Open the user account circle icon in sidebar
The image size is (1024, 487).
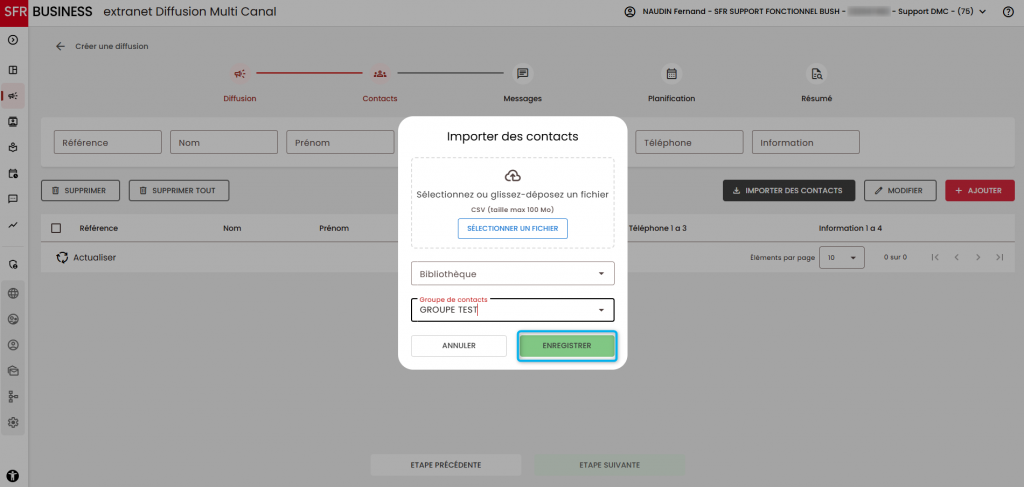tap(13, 345)
